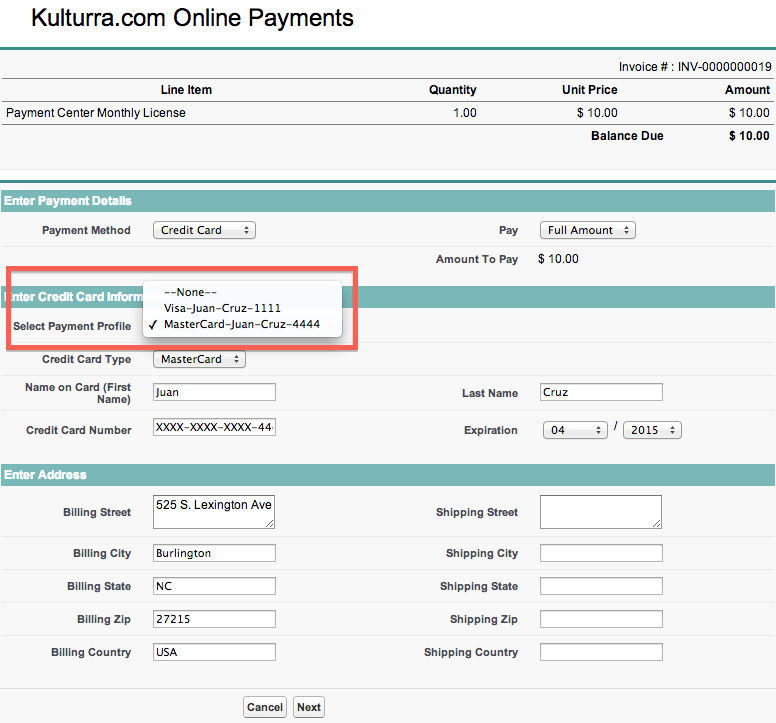Image resolution: width=776 pixels, height=723 pixels.
Task: Click the Last Name field containing Cruz
Action: (x=601, y=392)
